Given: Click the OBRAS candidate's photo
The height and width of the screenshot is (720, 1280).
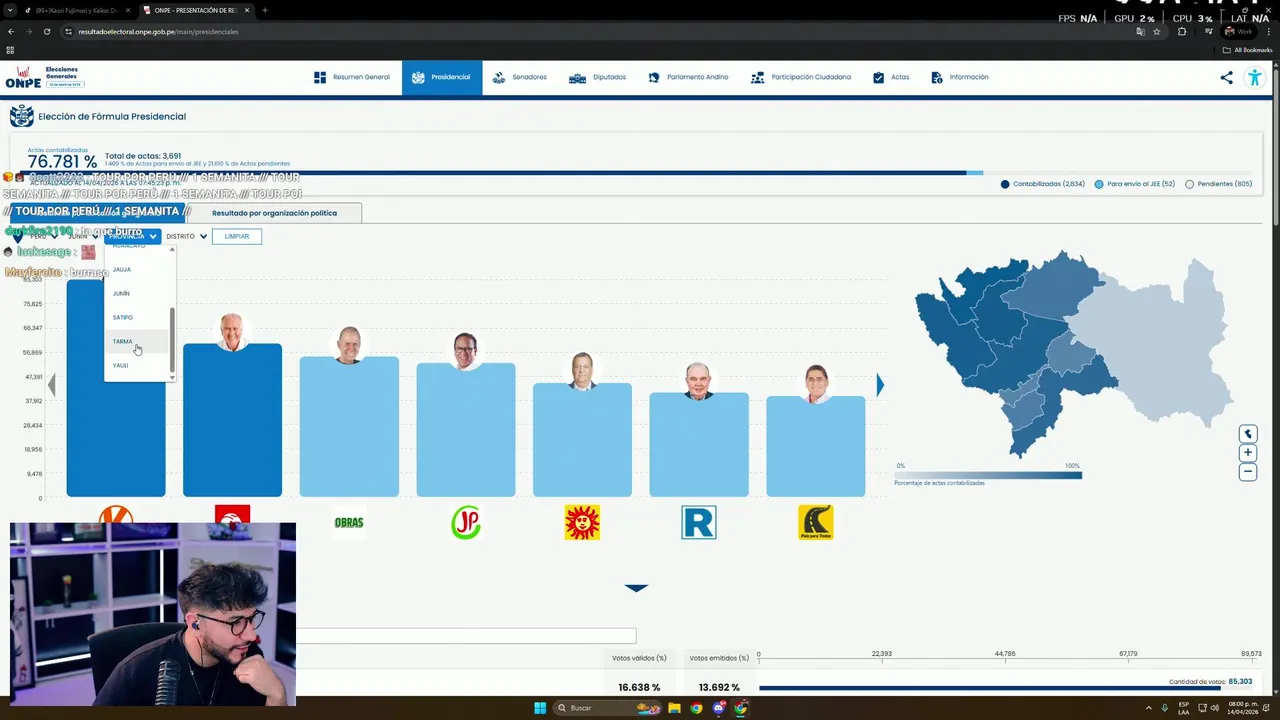Looking at the screenshot, I should click(349, 345).
